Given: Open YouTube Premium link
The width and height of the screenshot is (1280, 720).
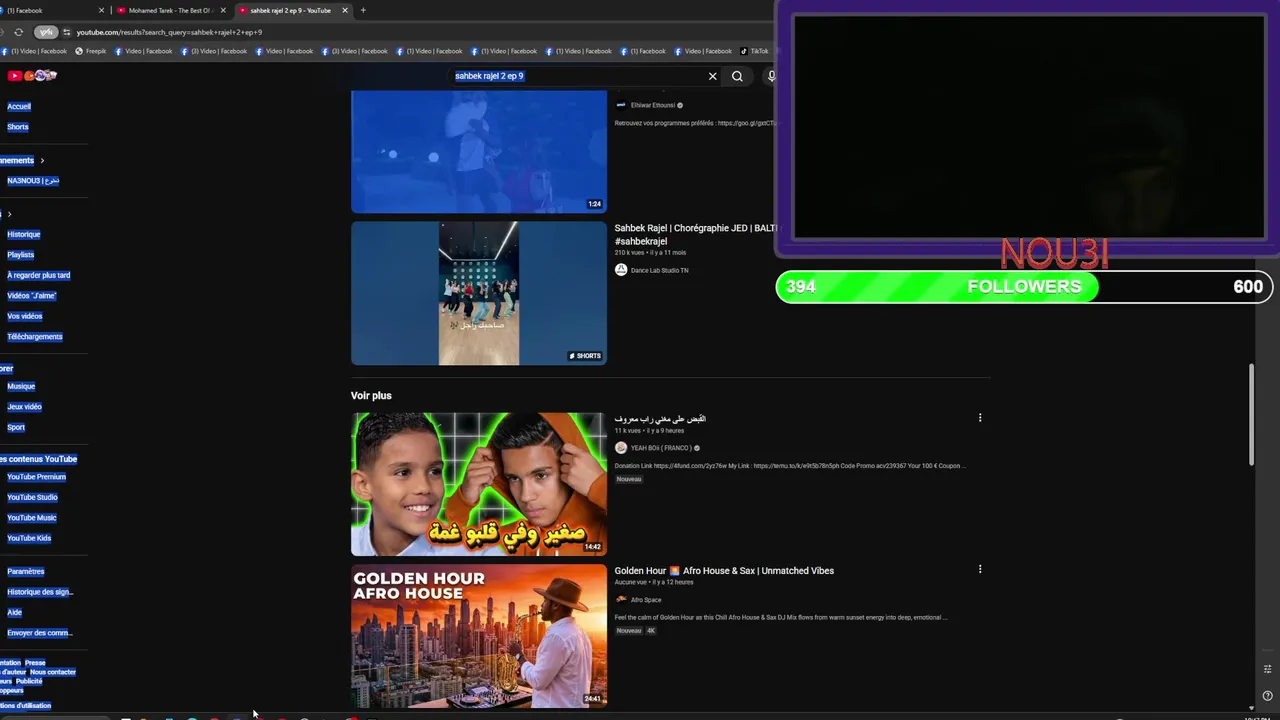Looking at the screenshot, I should click(x=37, y=477).
